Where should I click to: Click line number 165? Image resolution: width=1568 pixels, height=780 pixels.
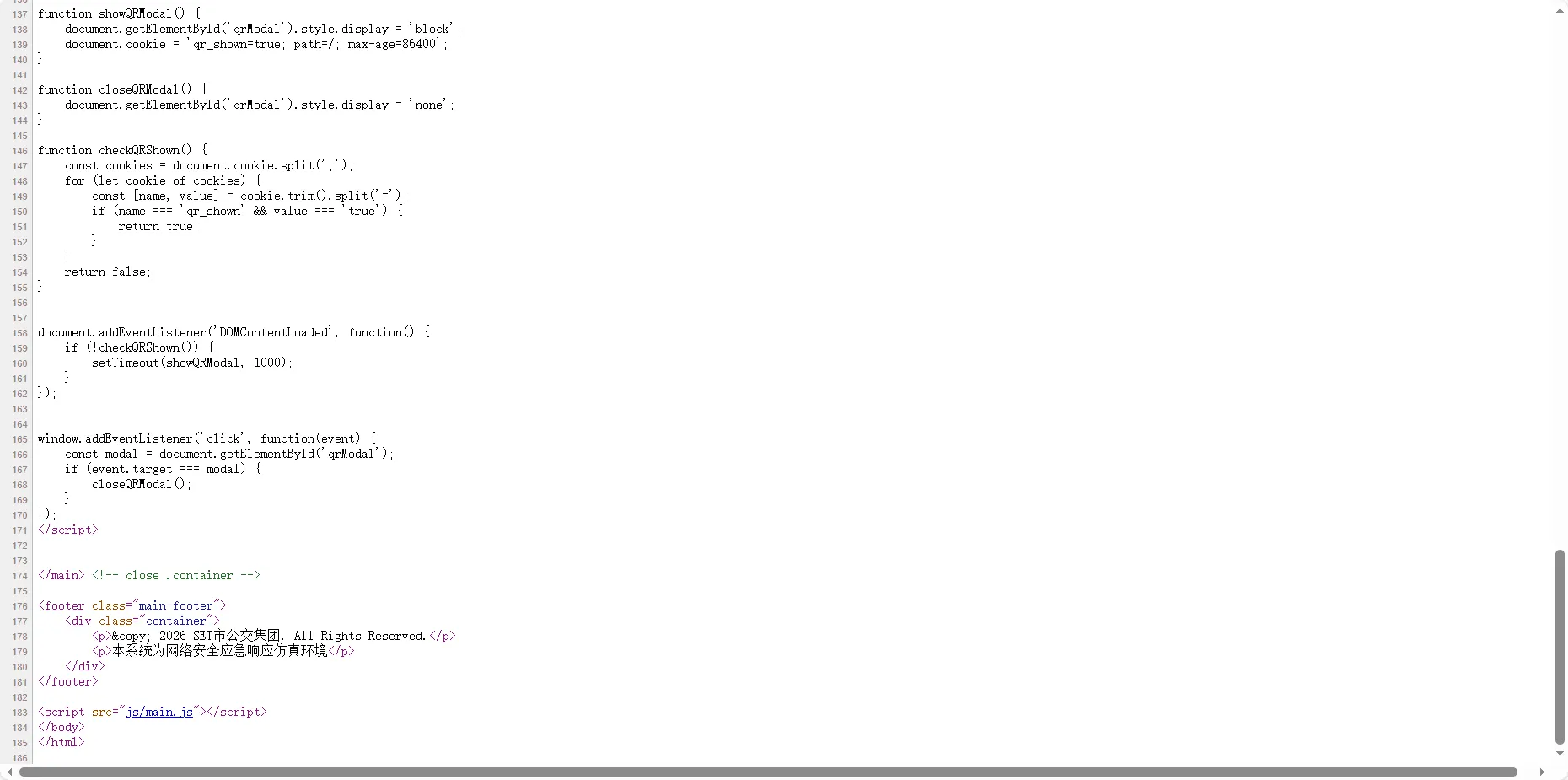(20, 439)
